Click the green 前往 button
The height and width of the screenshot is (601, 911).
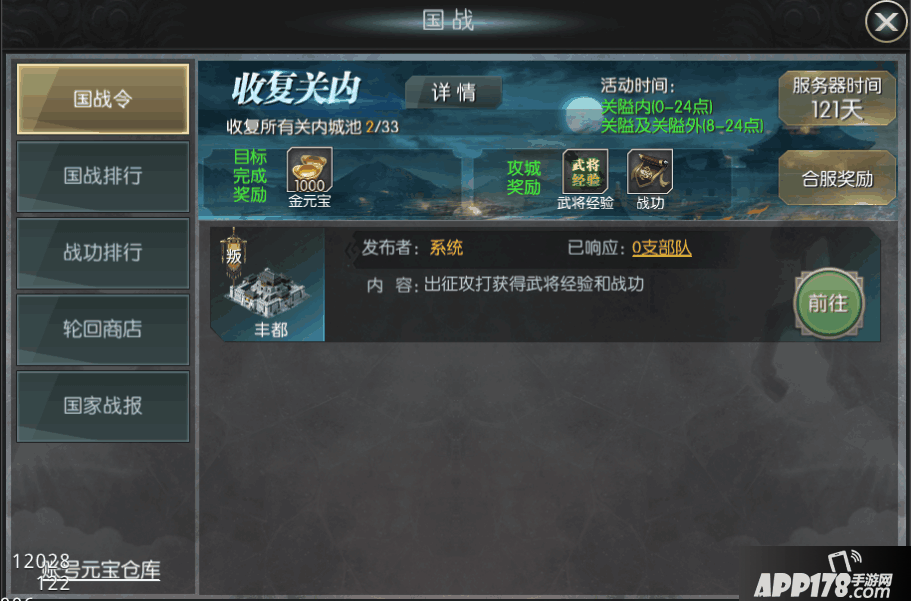[x=828, y=303]
